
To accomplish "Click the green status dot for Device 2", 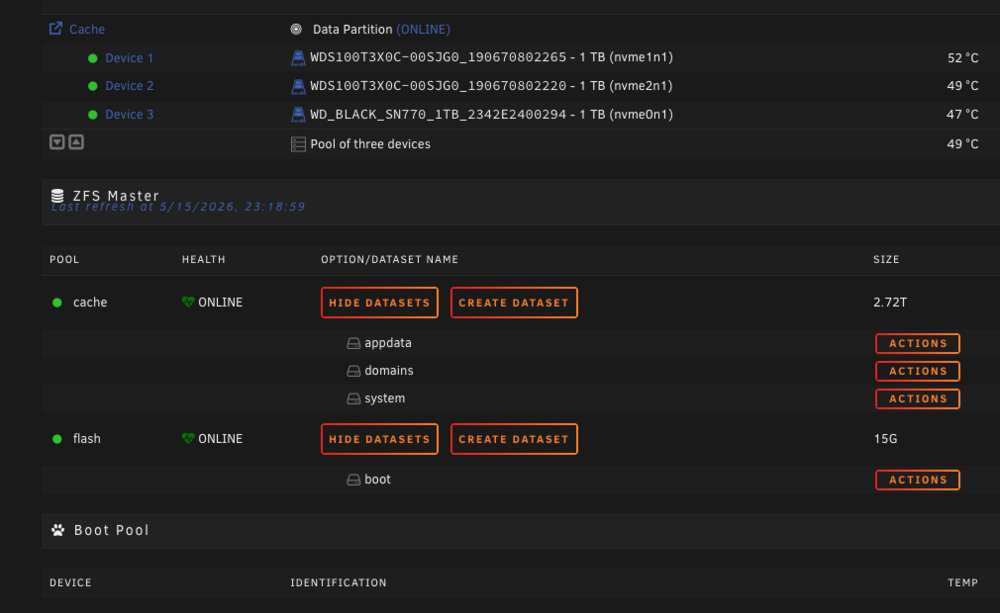I will coord(92,86).
